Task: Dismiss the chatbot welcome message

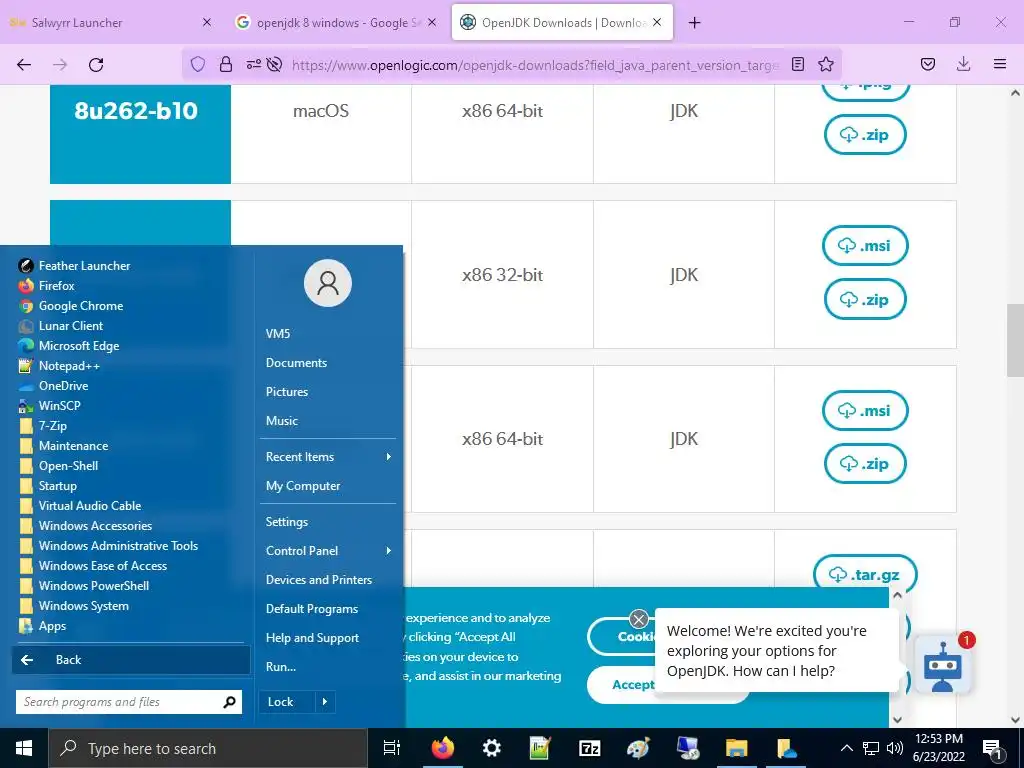Action: (639, 618)
